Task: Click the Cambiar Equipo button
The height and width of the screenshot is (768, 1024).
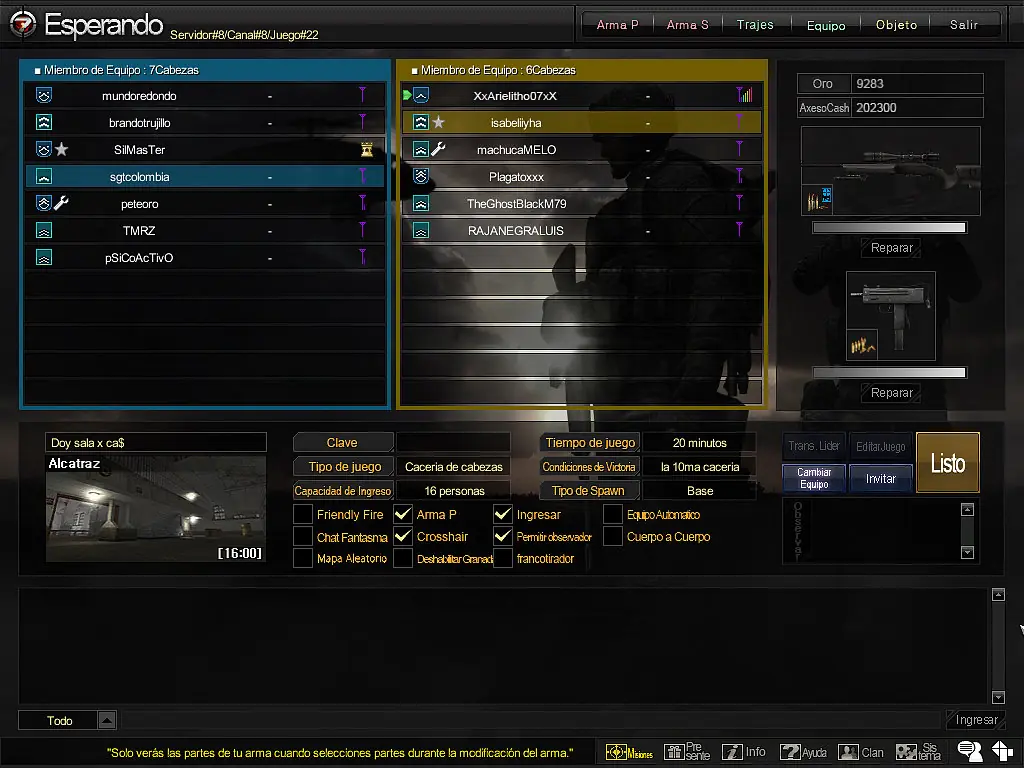Action: coord(814,478)
